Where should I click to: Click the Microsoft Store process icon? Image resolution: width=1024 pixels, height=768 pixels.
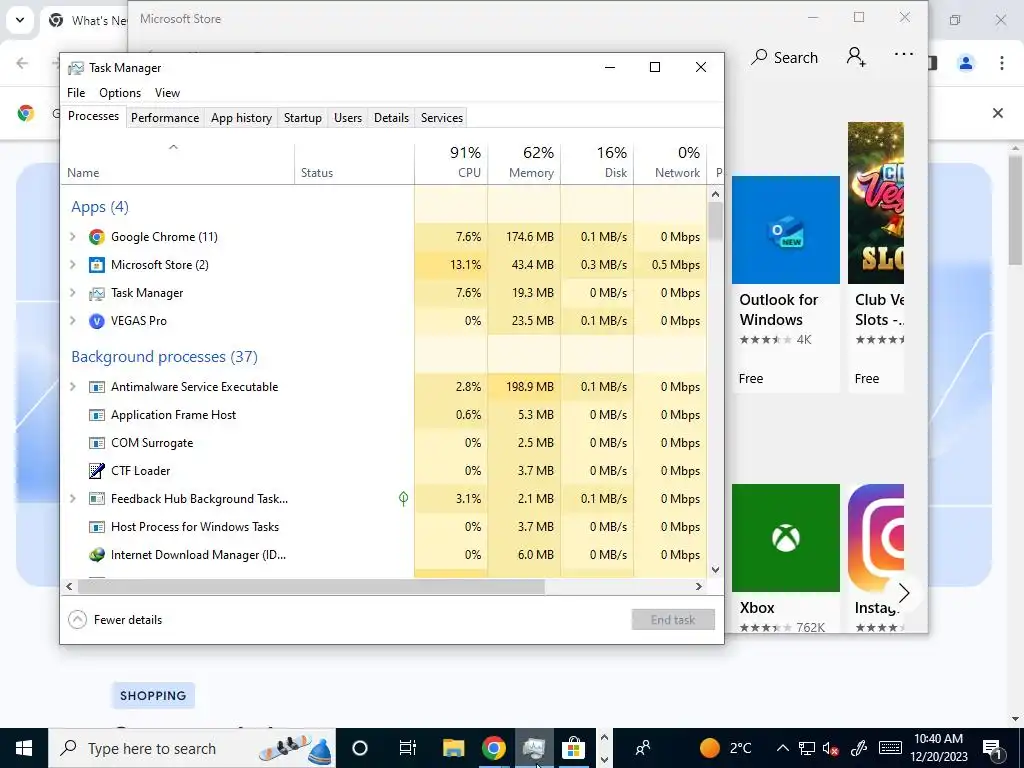(97, 265)
